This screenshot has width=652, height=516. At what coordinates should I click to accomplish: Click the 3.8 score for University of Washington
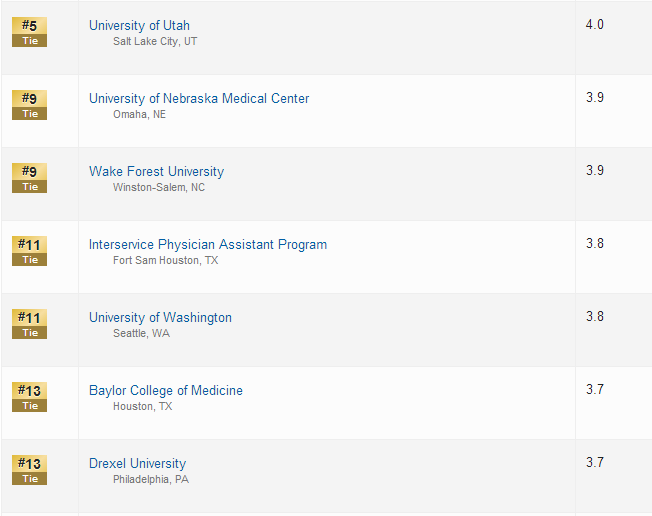click(595, 316)
